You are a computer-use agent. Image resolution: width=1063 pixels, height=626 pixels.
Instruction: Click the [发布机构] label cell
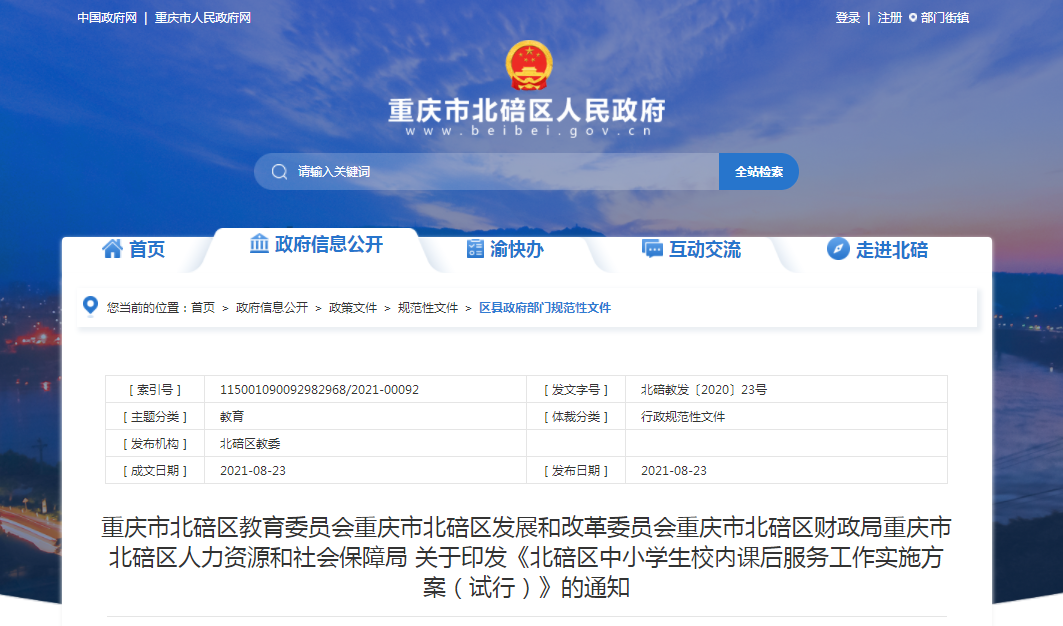click(155, 444)
